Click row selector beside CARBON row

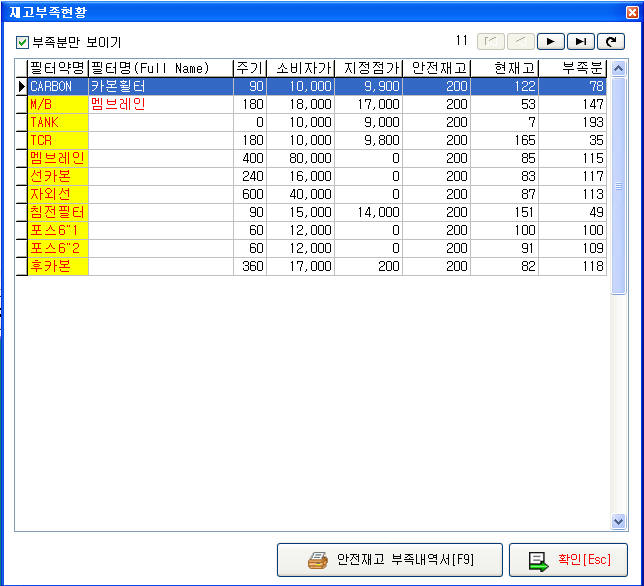pos(21,86)
